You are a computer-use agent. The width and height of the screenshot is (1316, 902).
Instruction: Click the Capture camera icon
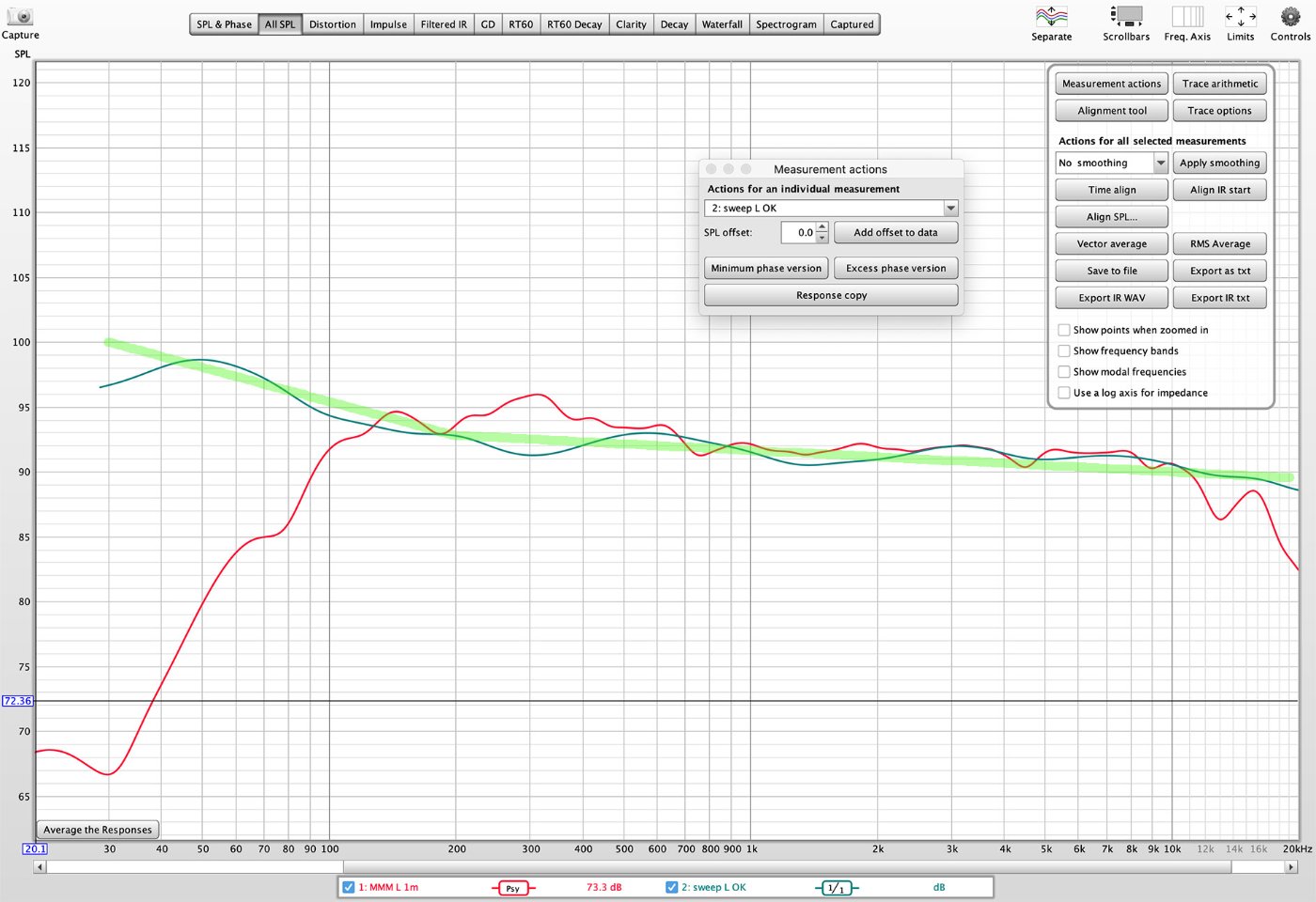(20, 17)
